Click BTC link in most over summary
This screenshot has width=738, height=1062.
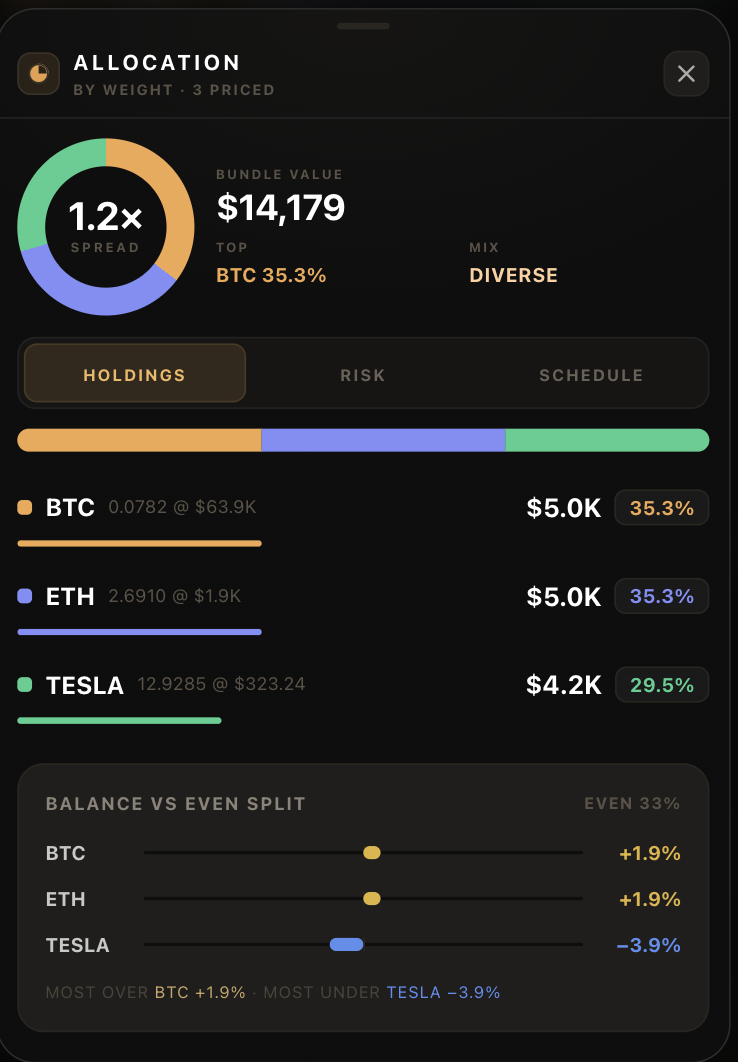(x=172, y=992)
